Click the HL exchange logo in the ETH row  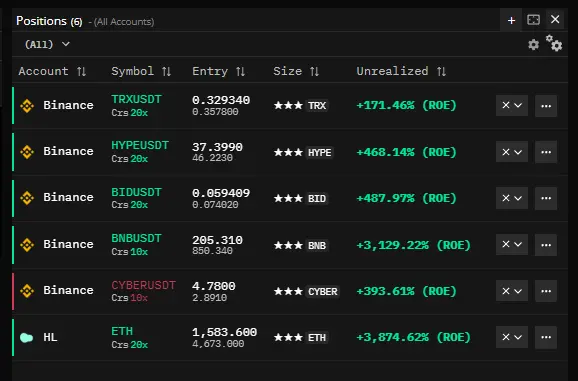pyautogui.click(x=27, y=337)
